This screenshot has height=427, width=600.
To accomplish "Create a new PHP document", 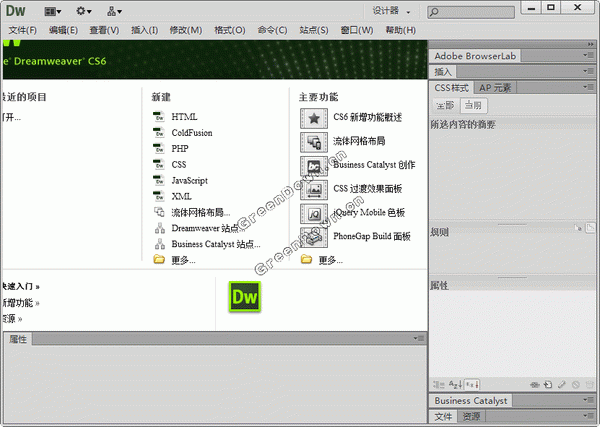I will click(x=179, y=148).
